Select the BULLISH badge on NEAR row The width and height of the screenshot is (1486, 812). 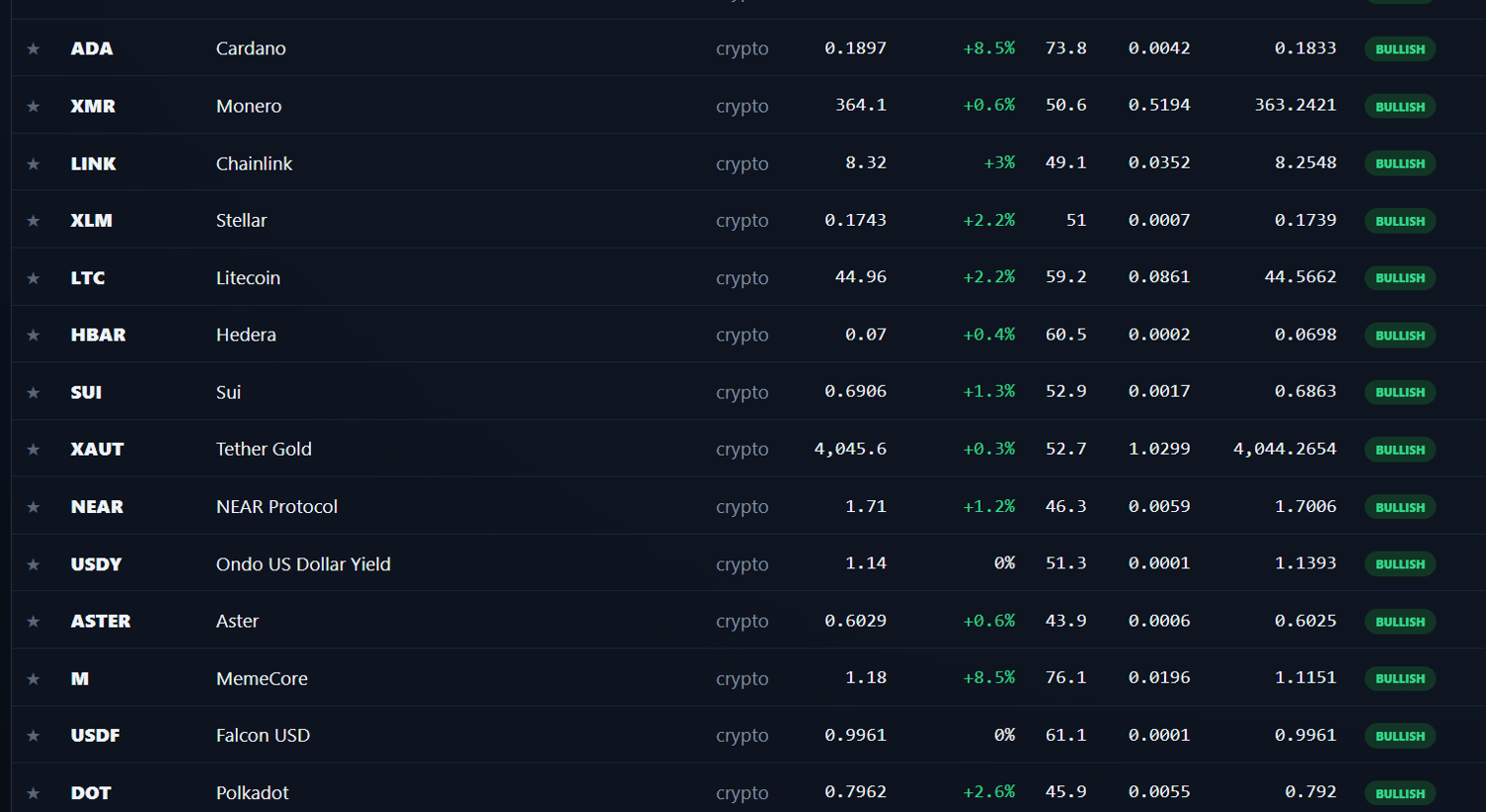(x=1400, y=507)
